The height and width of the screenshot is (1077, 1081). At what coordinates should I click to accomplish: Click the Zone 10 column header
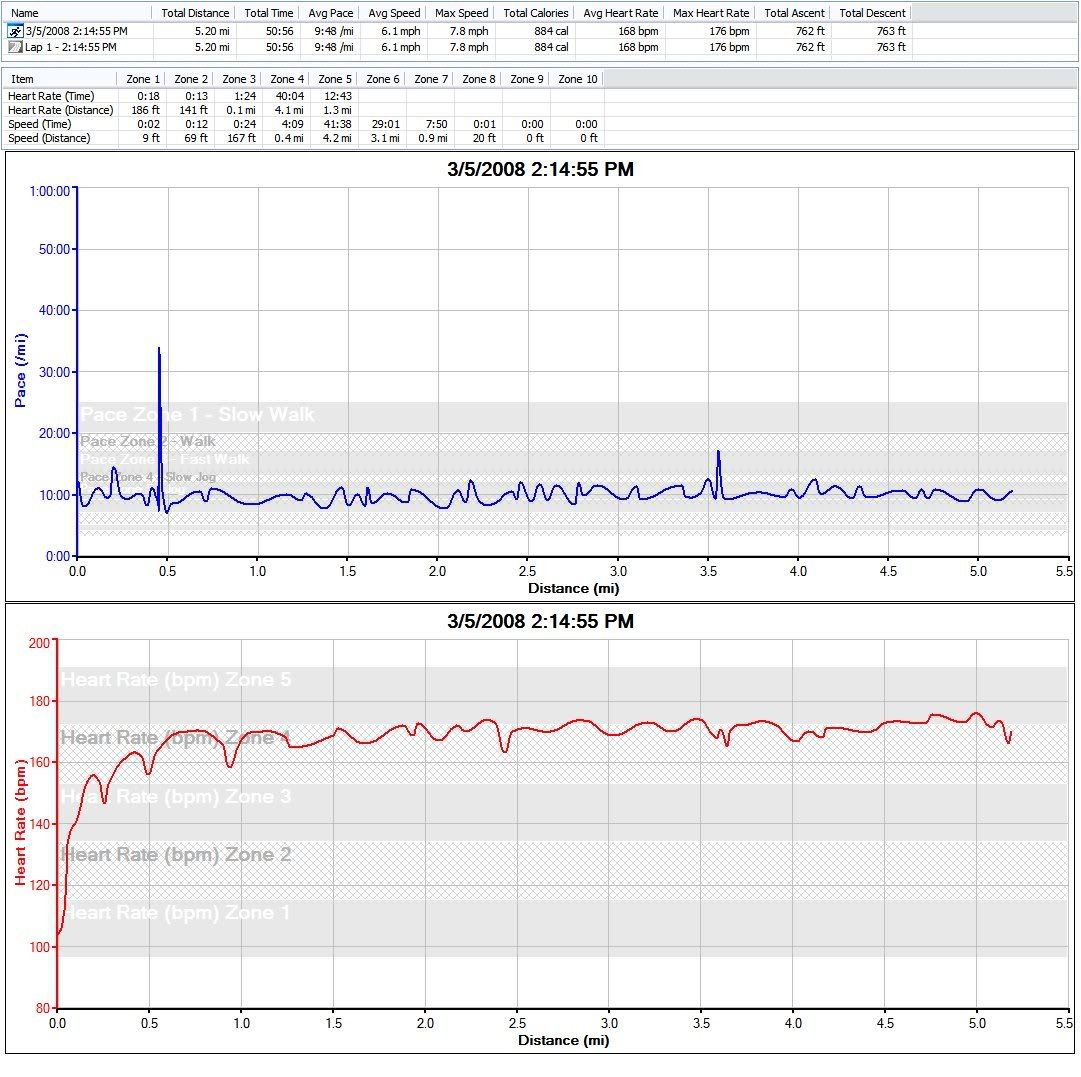pyautogui.click(x=577, y=79)
